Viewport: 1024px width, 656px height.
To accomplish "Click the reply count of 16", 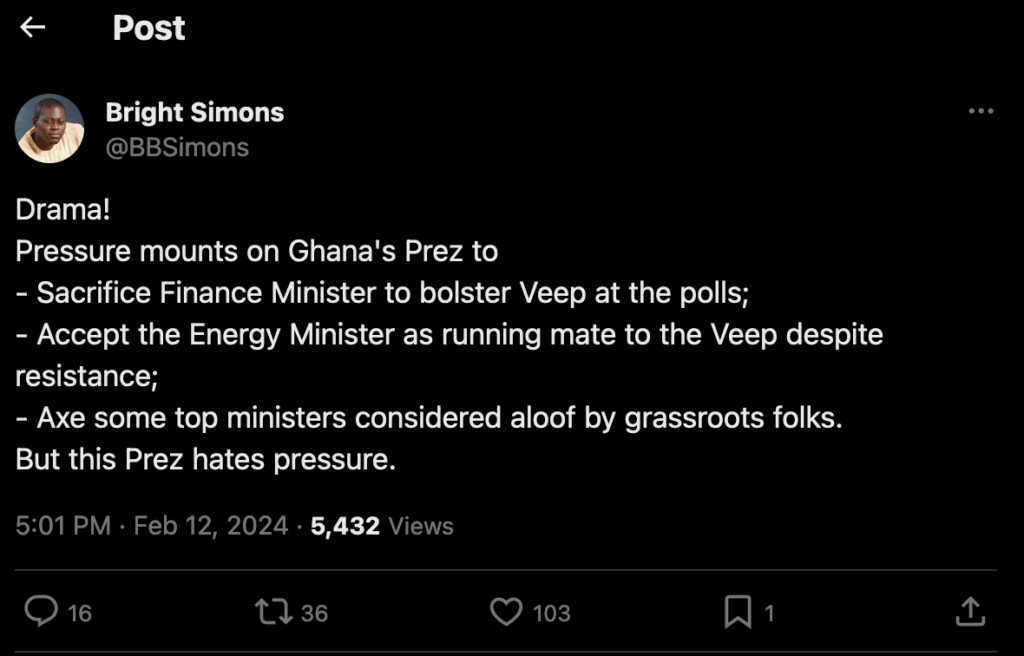I will coord(80,612).
